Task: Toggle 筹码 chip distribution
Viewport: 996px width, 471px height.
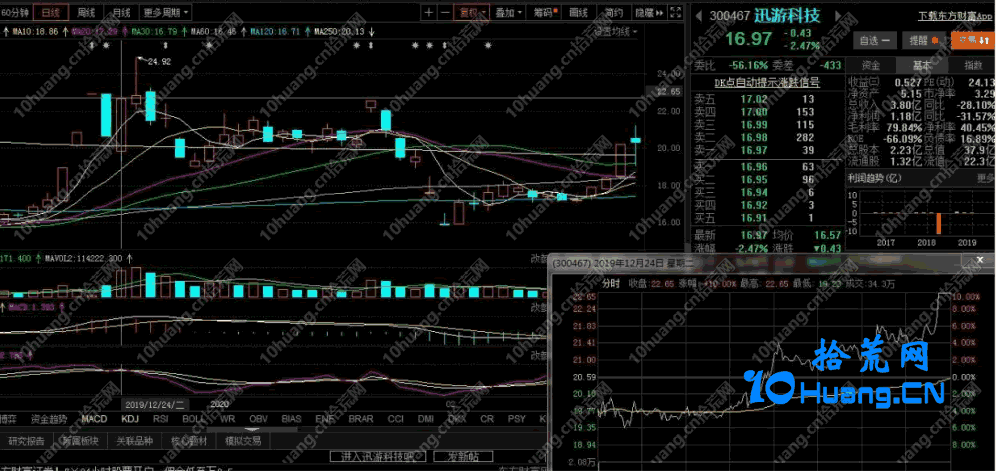Action: pyautogui.click(x=544, y=12)
